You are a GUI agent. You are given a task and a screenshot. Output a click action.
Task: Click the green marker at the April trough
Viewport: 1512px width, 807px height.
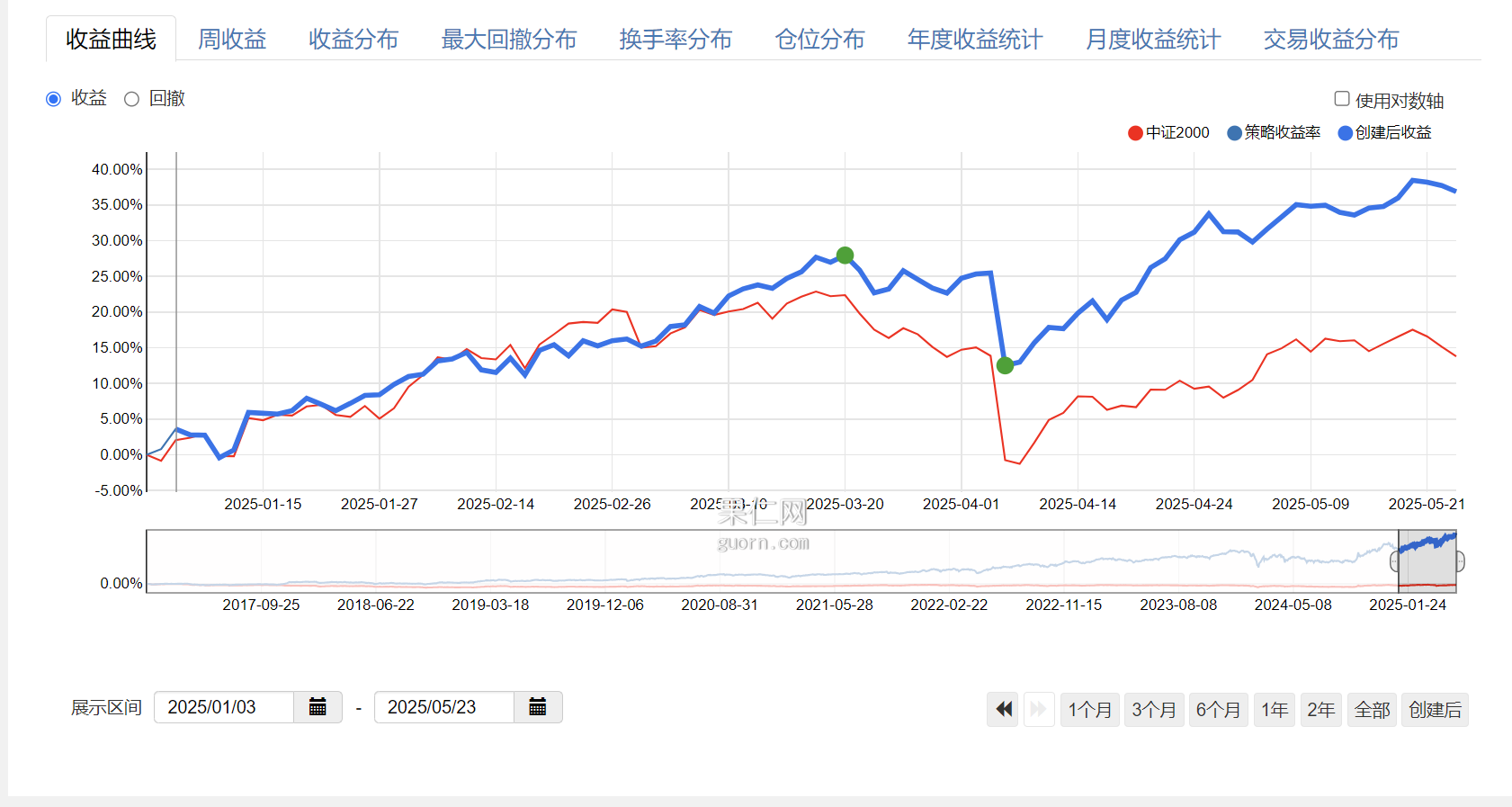pyautogui.click(x=1005, y=365)
